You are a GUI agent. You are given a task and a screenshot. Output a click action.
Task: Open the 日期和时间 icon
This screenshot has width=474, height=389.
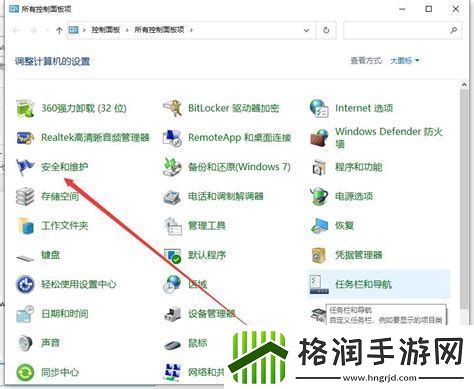click(25, 314)
